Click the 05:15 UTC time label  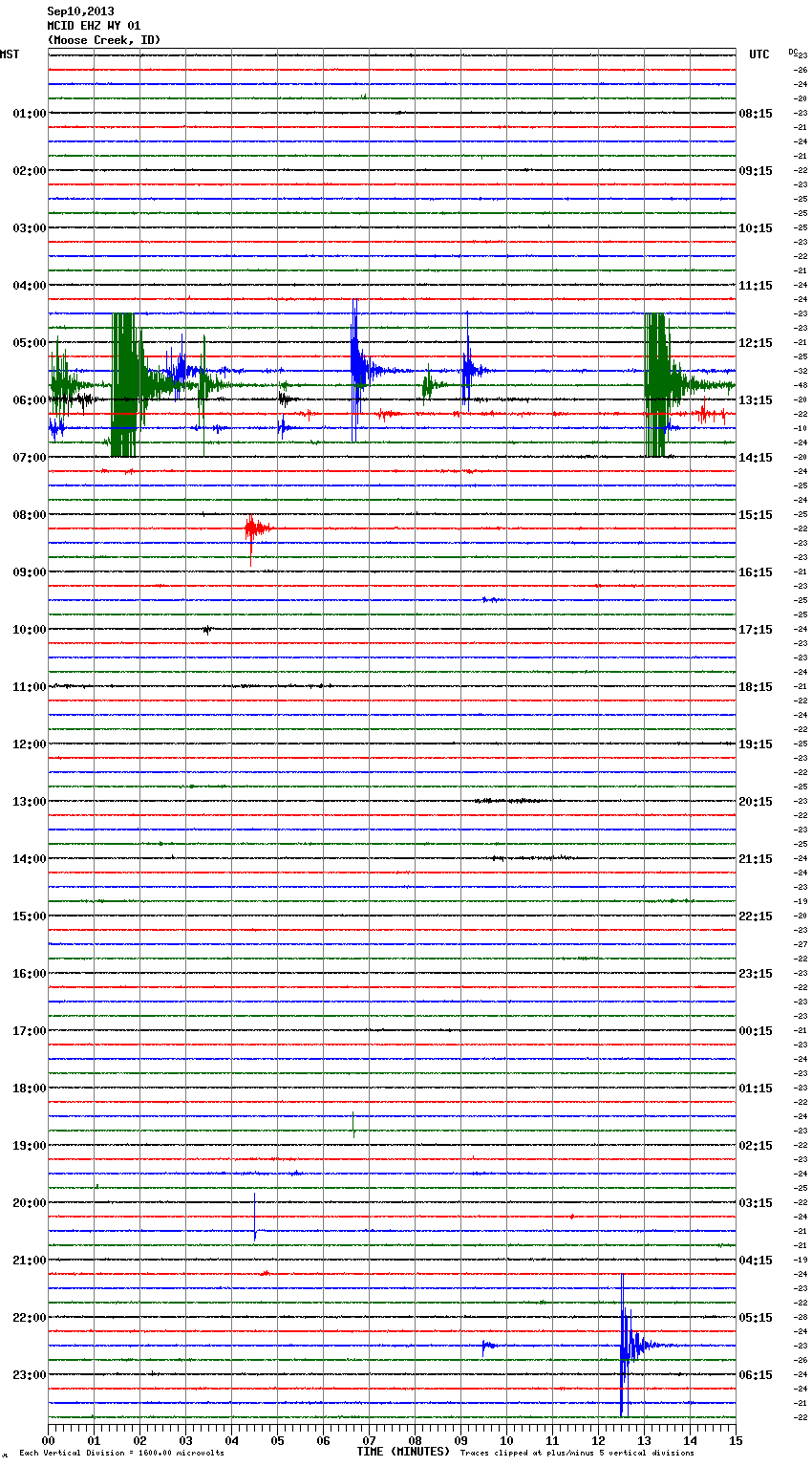[x=756, y=1317]
